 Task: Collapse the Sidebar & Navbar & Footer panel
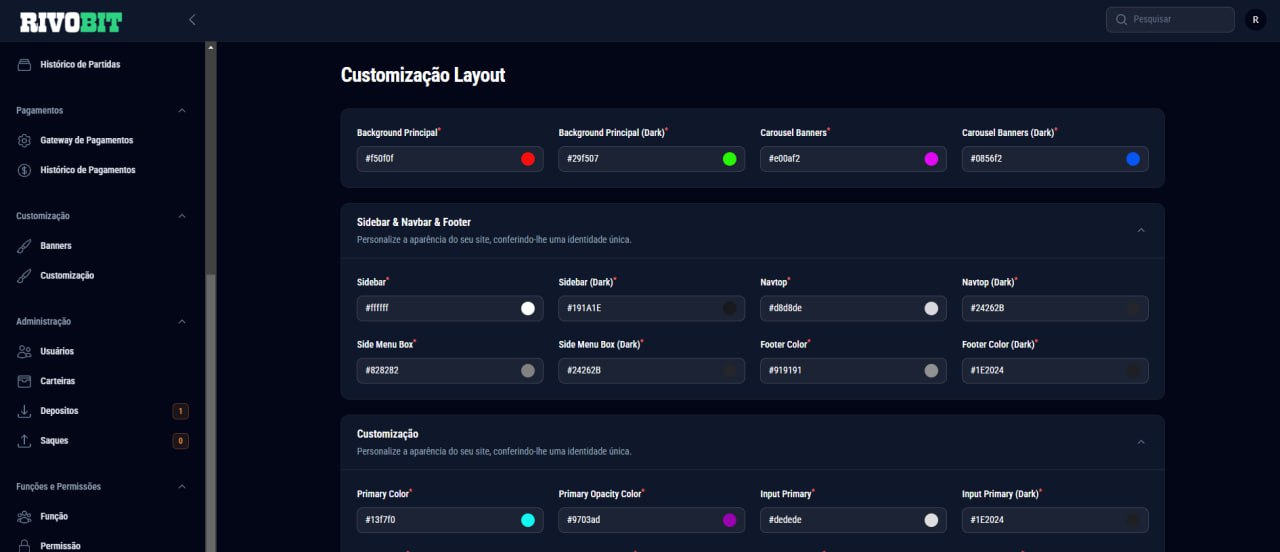[1141, 230]
